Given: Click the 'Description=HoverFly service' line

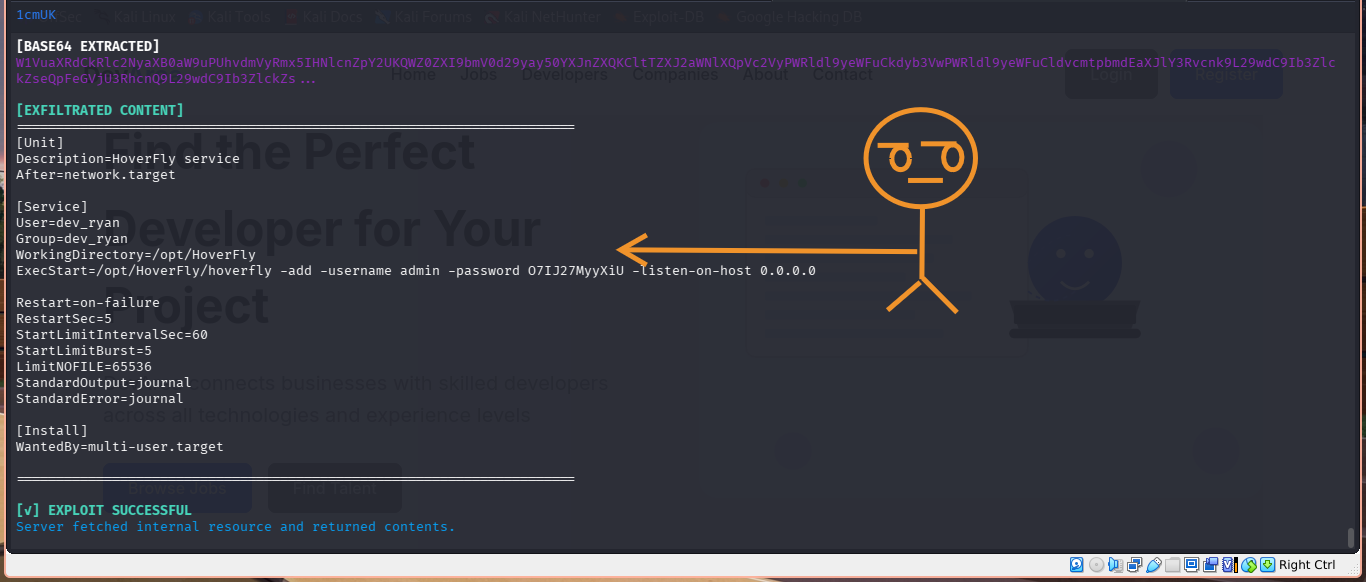Looking at the screenshot, I should coord(128,159).
